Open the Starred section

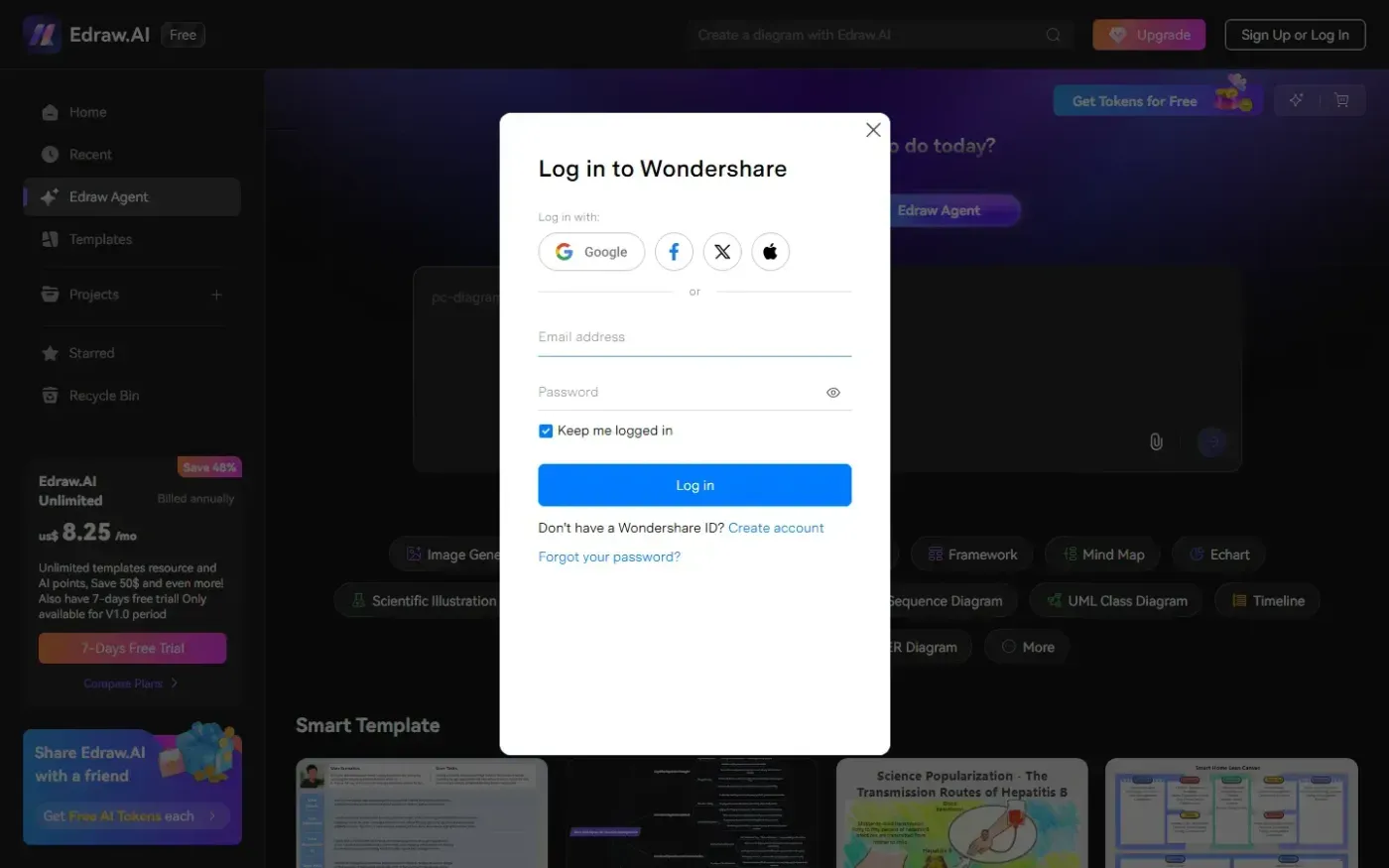point(132,353)
